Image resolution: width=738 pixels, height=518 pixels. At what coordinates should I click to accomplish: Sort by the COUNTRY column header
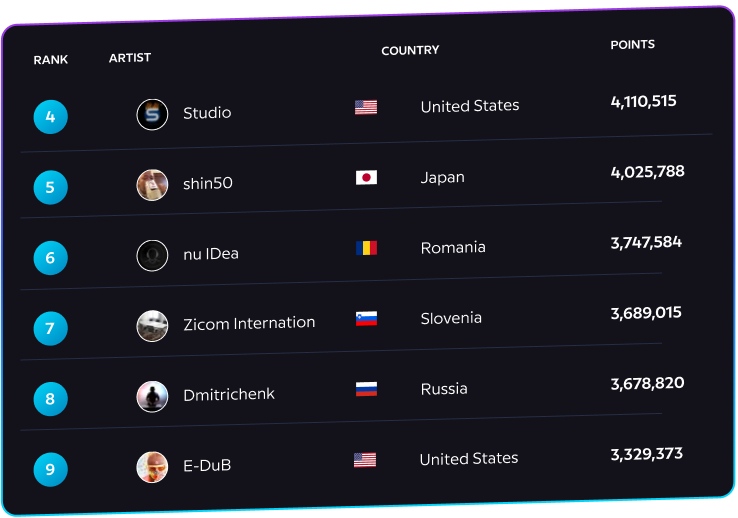click(x=410, y=50)
